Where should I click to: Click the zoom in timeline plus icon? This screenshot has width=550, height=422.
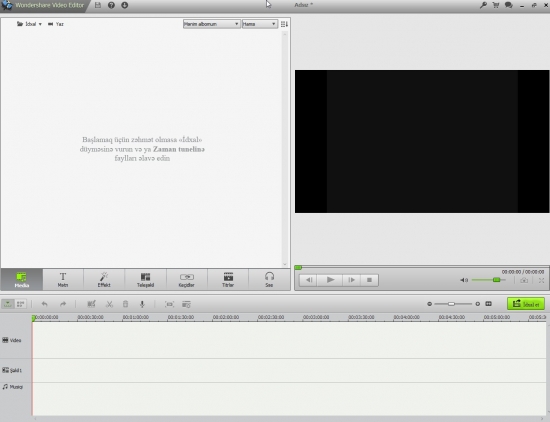(477, 304)
